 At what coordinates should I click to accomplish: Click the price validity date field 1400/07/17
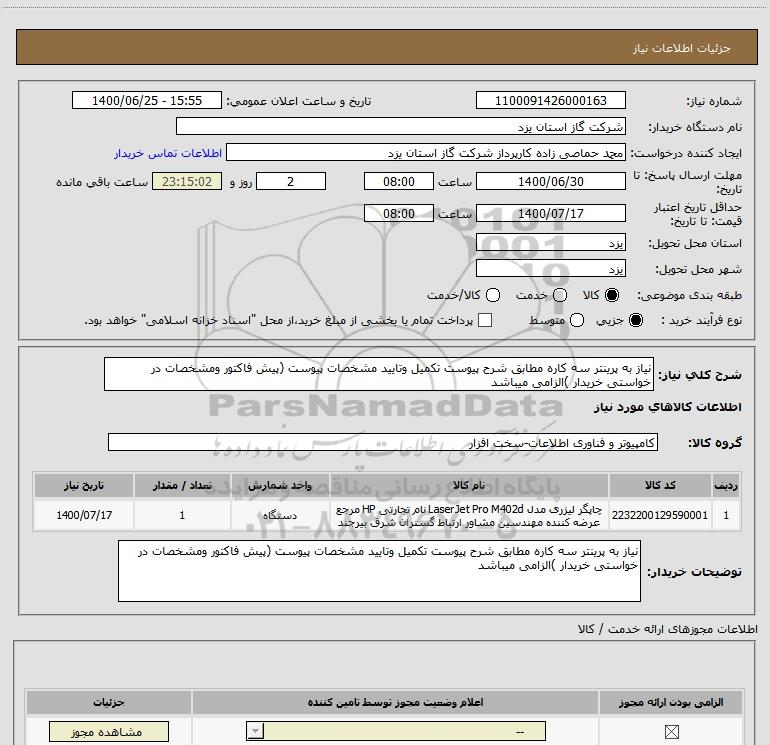[550, 213]
